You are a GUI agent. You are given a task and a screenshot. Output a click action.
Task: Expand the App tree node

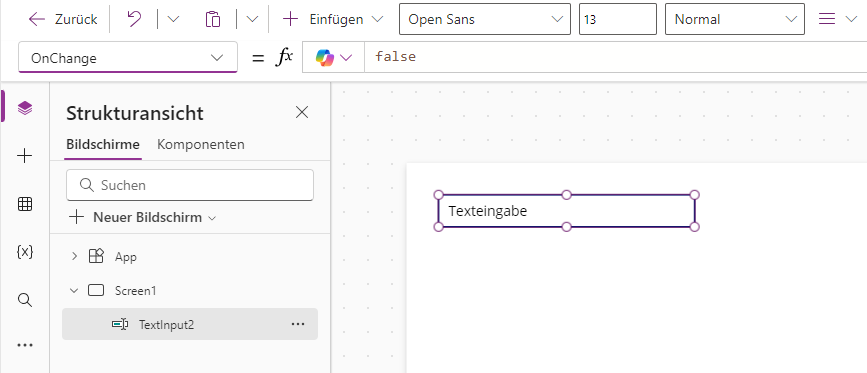pyautogui.click(x=75, y=256)
